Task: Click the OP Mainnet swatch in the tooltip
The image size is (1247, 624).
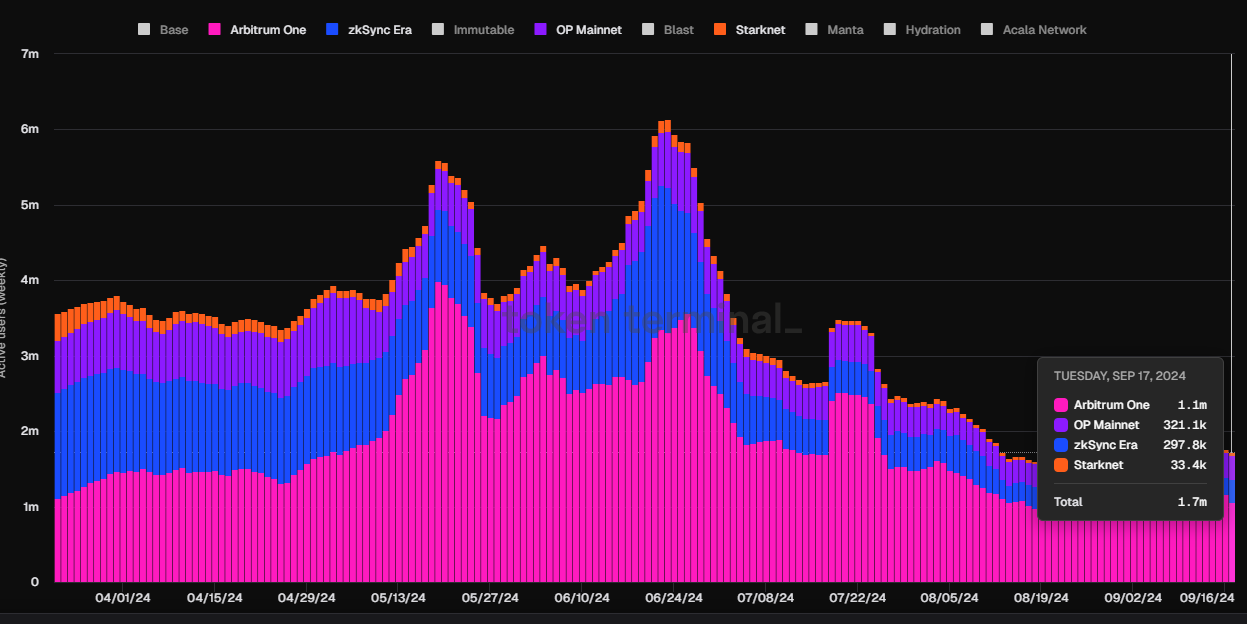Action: point(1061,425)
